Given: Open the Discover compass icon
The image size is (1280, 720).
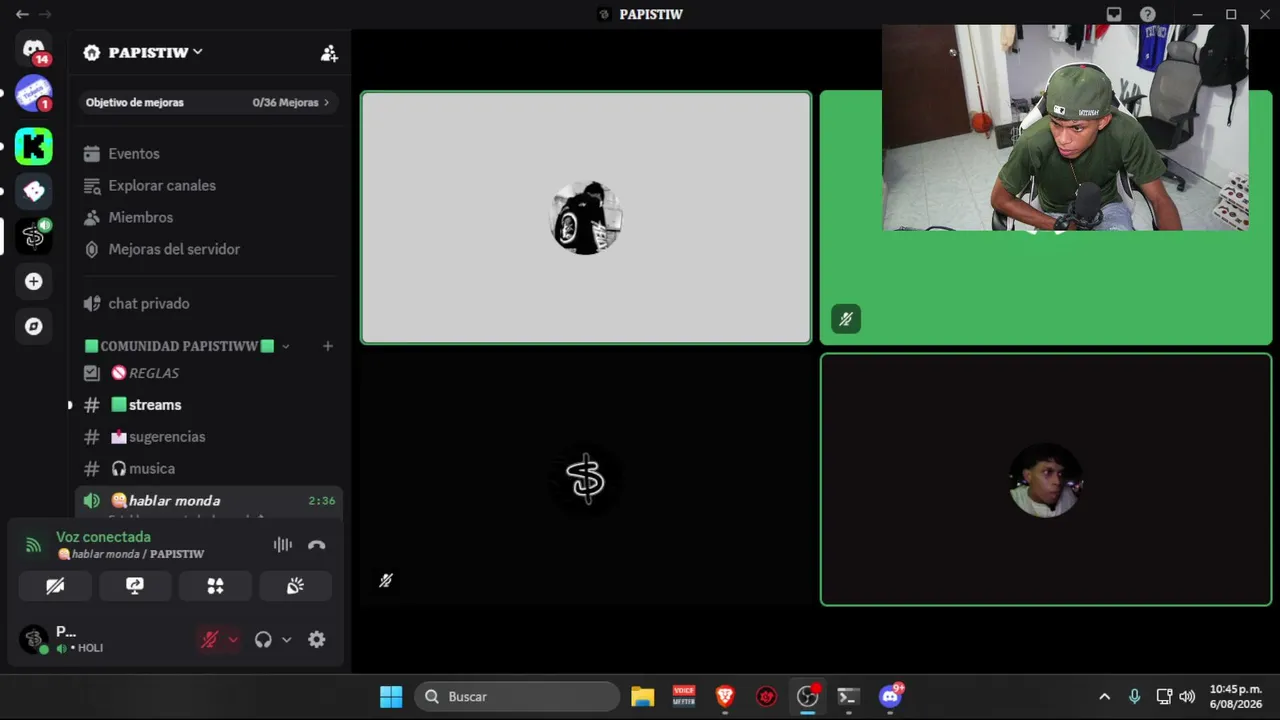Looking at the screenshot, I should [34, 326].
